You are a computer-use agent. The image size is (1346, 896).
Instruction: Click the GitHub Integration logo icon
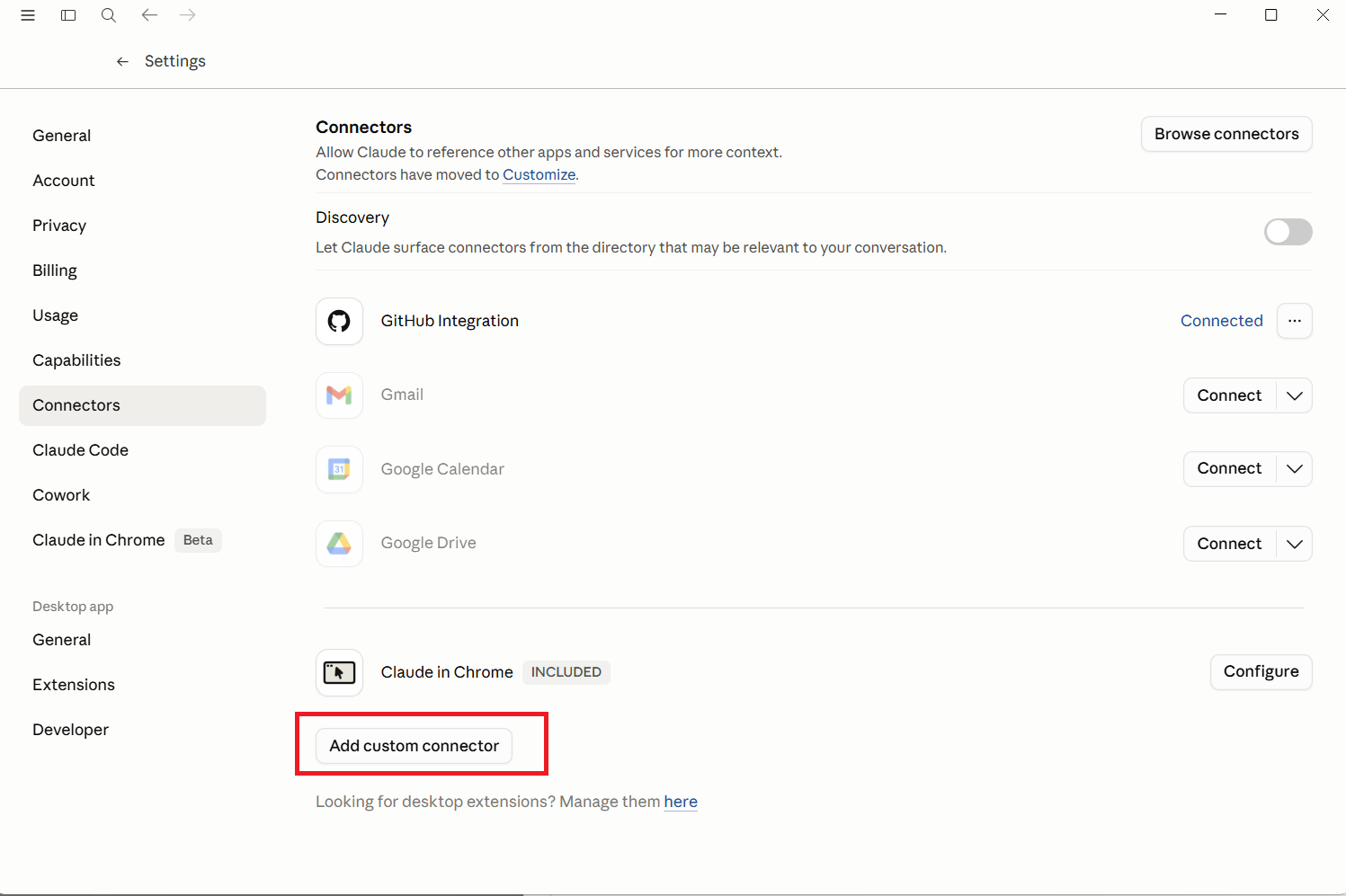pos(339,321)
